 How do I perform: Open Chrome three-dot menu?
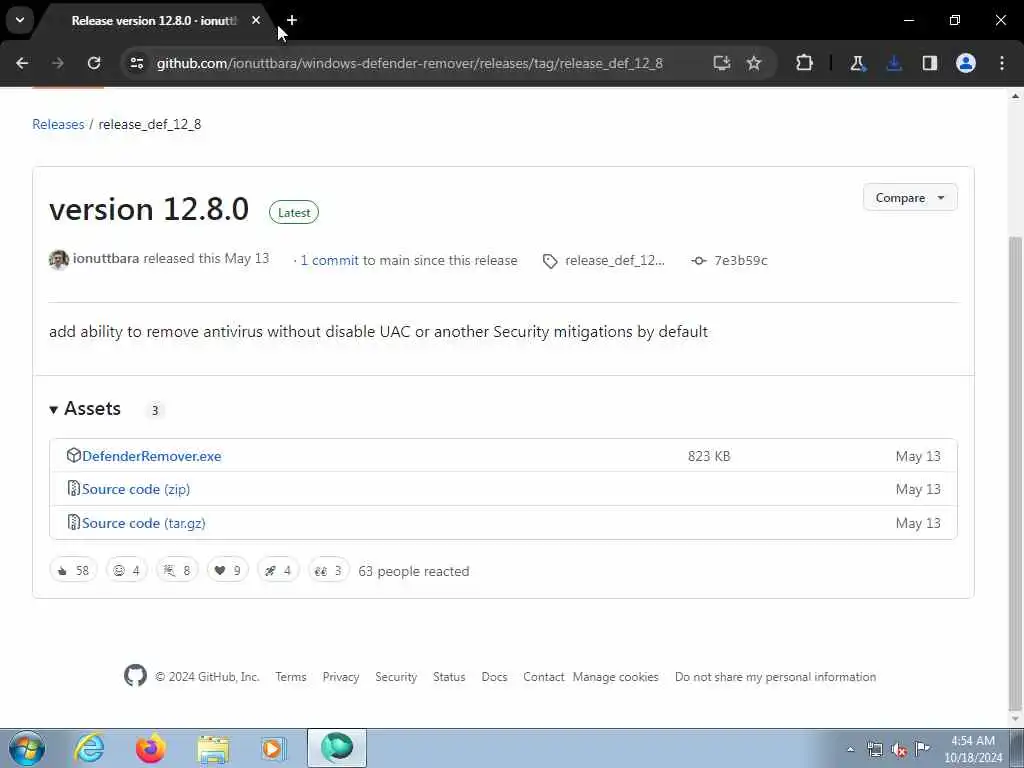tap(1002, 63)
